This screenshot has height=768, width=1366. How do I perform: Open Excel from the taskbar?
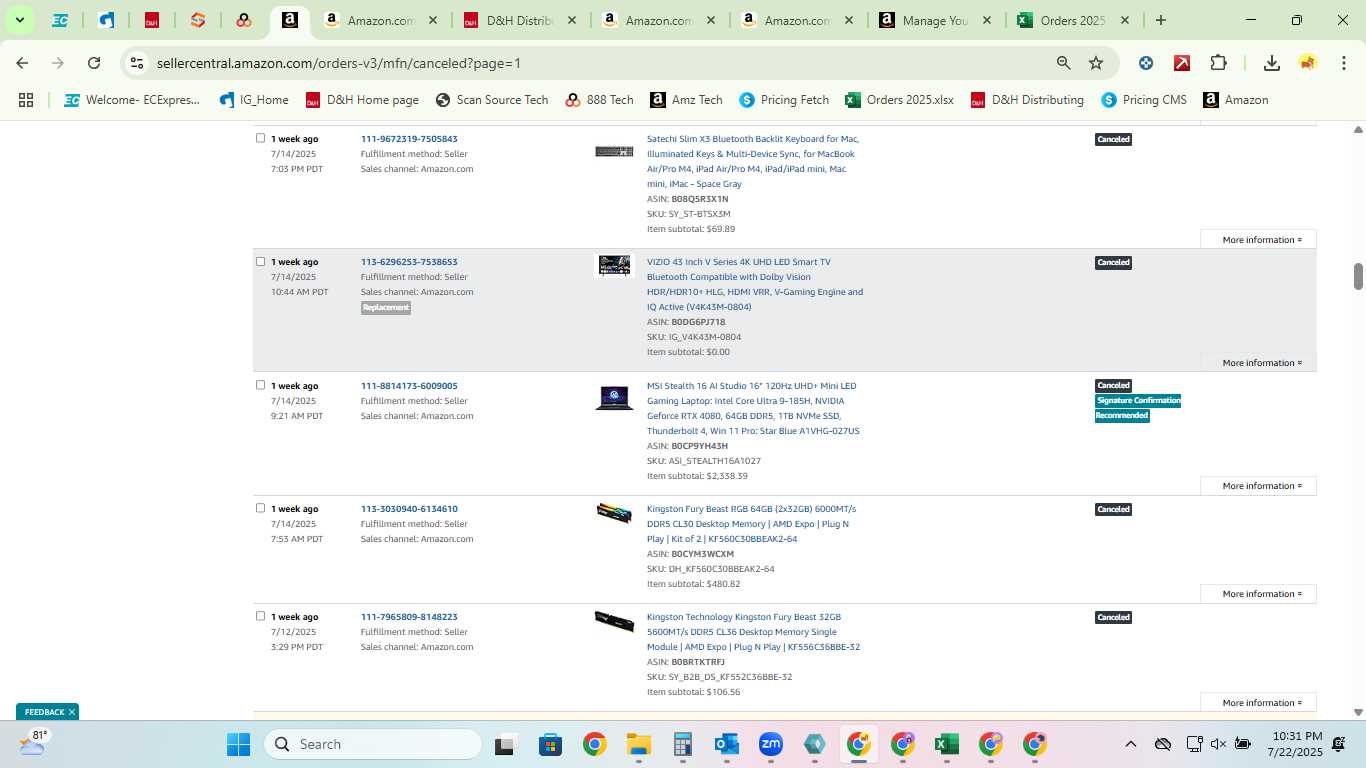[946, 744]
